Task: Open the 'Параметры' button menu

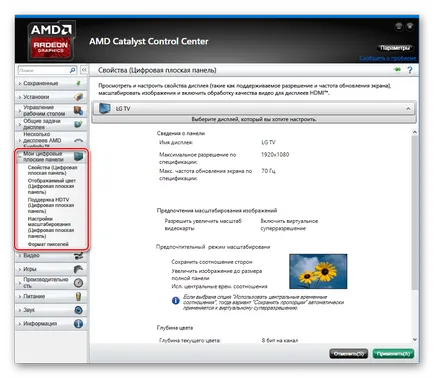Action: pyautogui.click(x=395, y=48)
